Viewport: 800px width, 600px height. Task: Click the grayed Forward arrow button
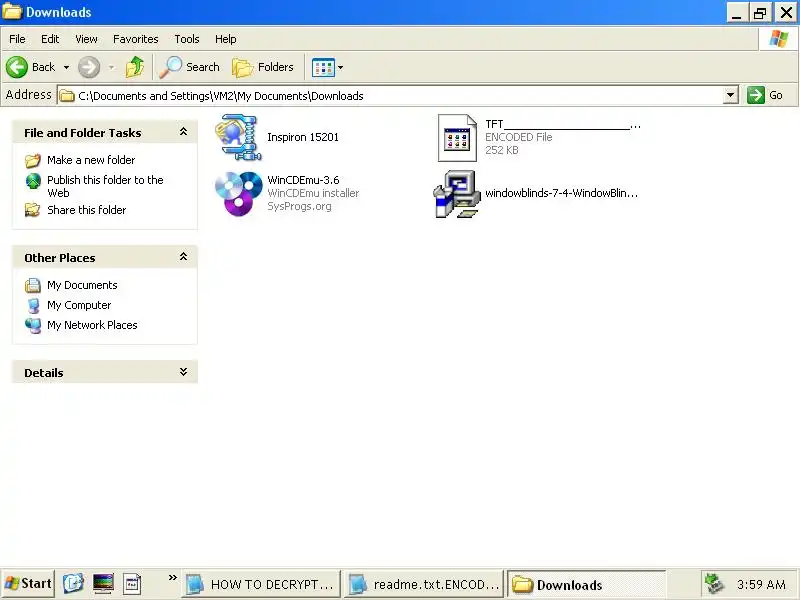tap(89, 67)
